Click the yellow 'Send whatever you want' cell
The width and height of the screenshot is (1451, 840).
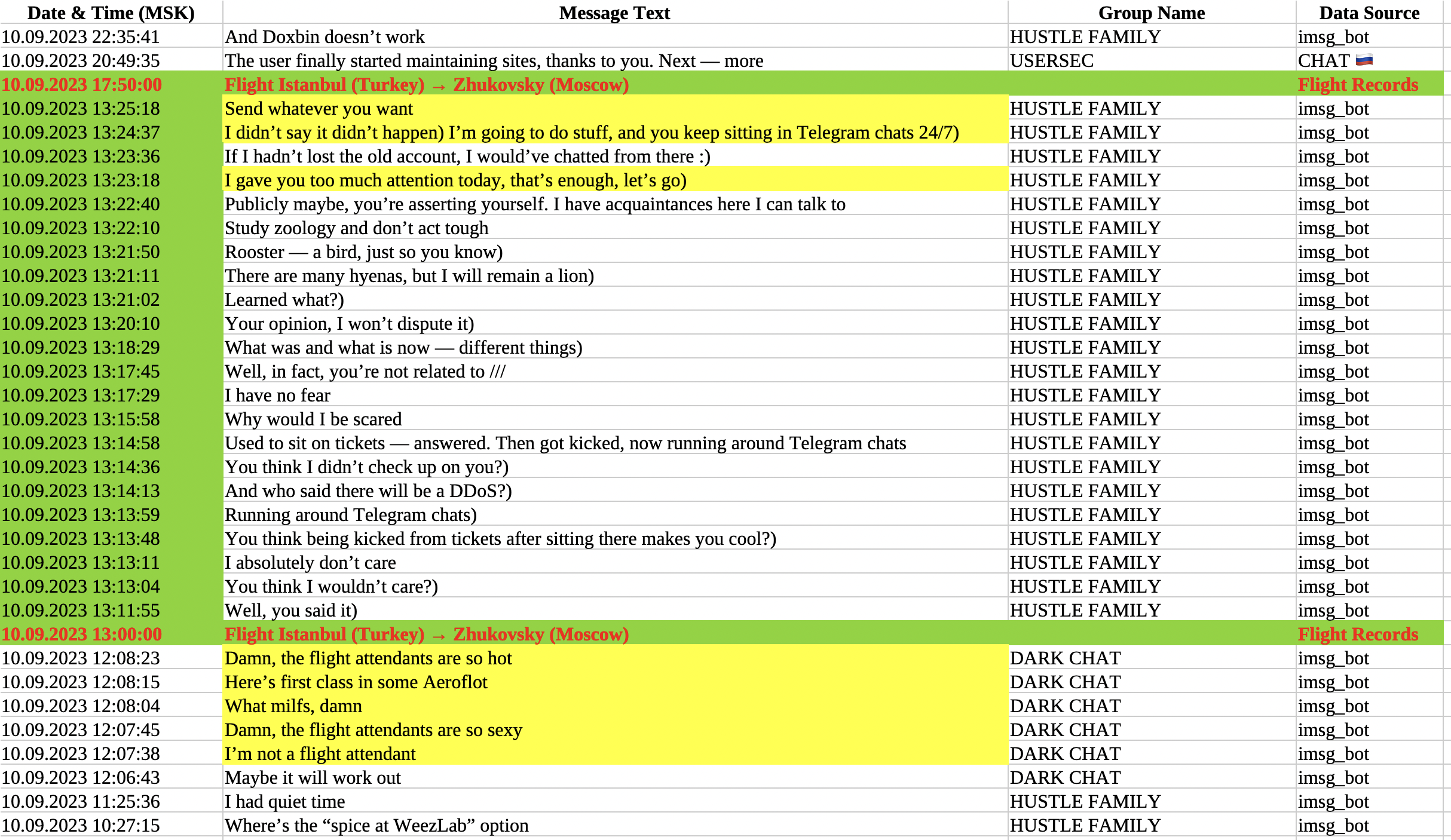point(319,108)
